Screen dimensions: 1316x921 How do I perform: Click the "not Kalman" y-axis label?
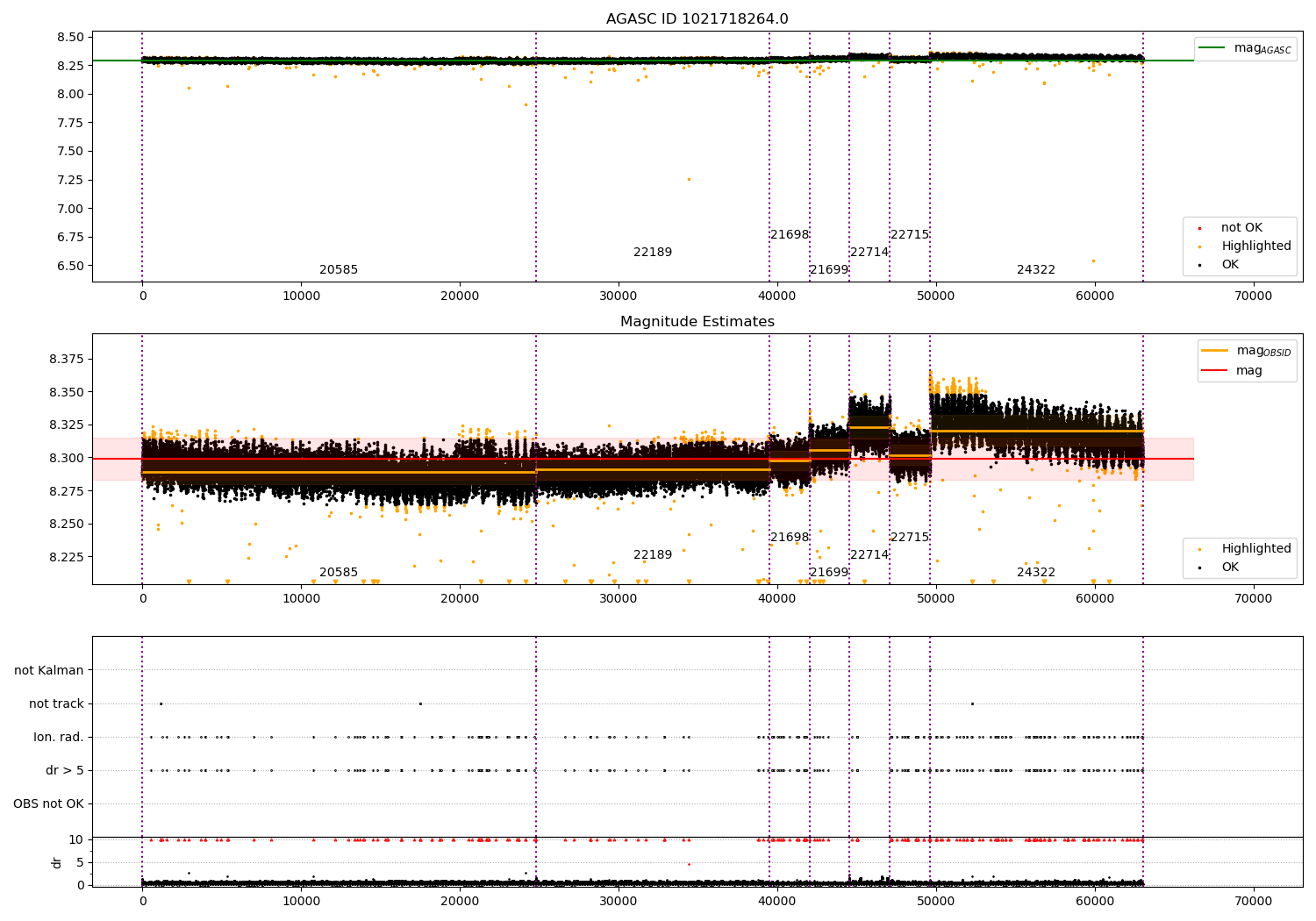[49, 671]
